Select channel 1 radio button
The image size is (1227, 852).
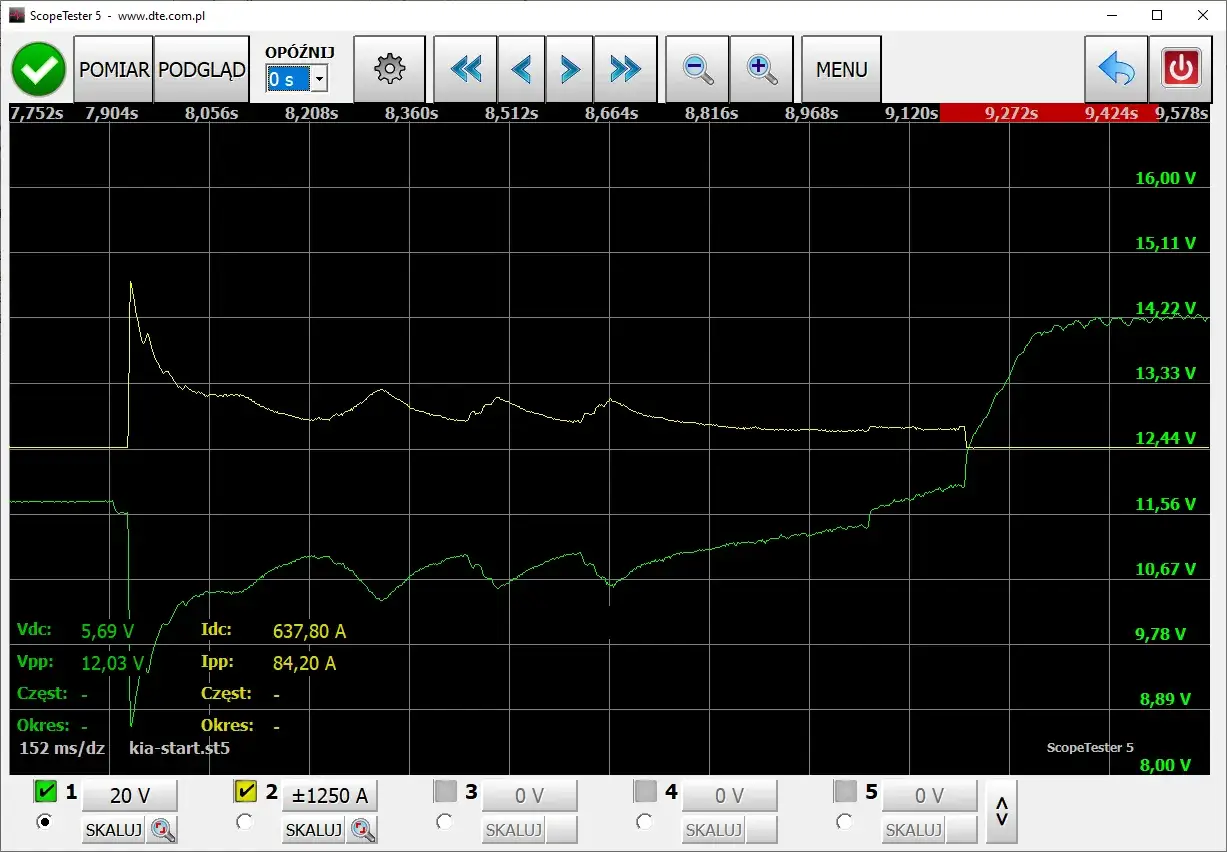point(44,821)
